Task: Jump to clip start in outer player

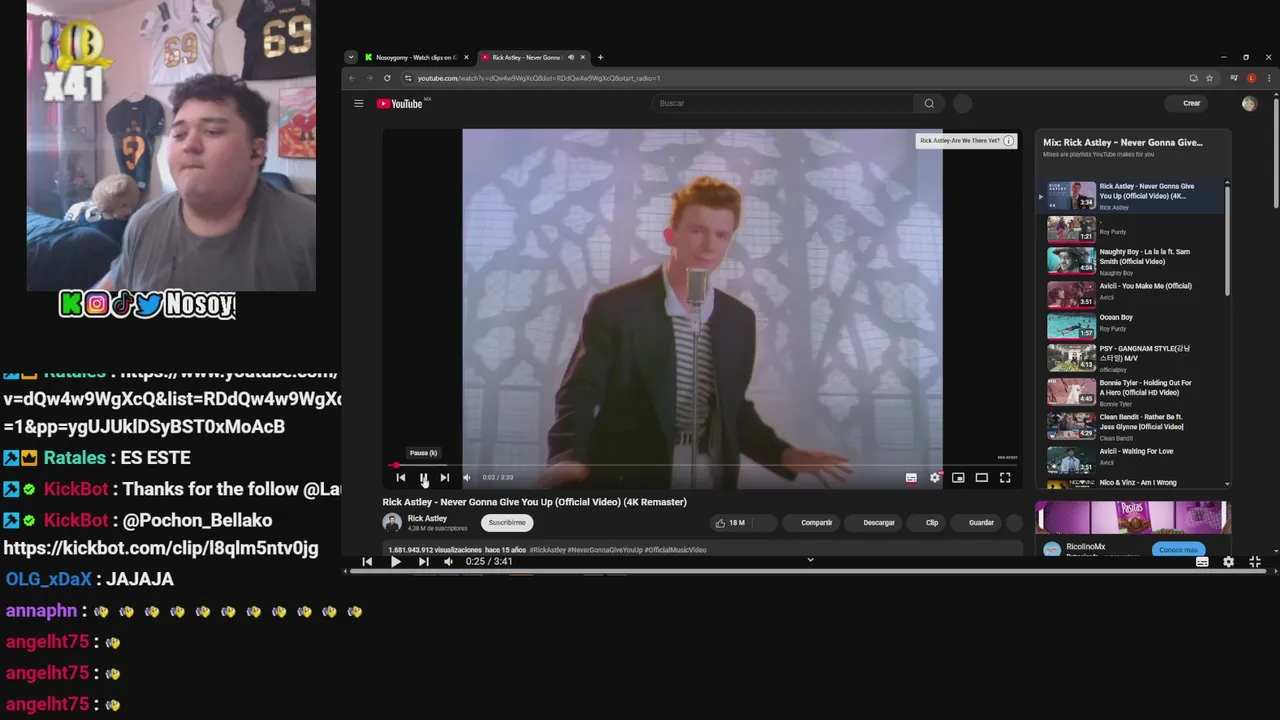Action: 367,562
